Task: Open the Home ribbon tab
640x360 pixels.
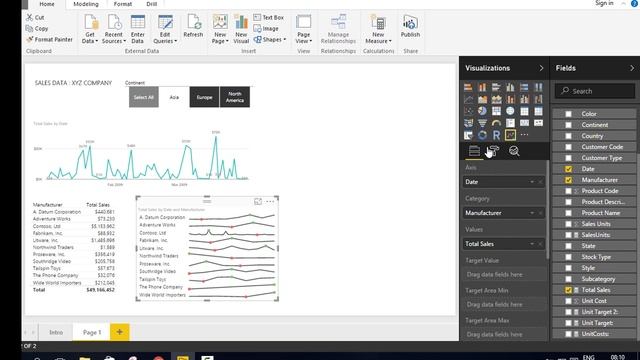Action: [x=47, y=4]
